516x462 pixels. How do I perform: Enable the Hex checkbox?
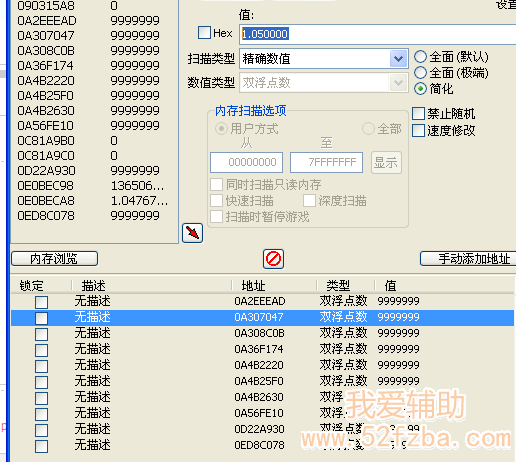click(x=204, y=33)
